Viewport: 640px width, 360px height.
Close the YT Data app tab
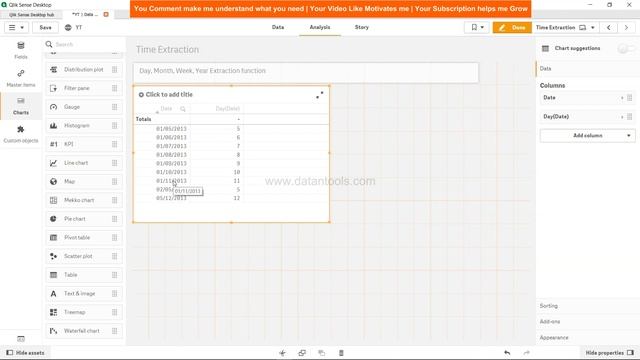106,14
